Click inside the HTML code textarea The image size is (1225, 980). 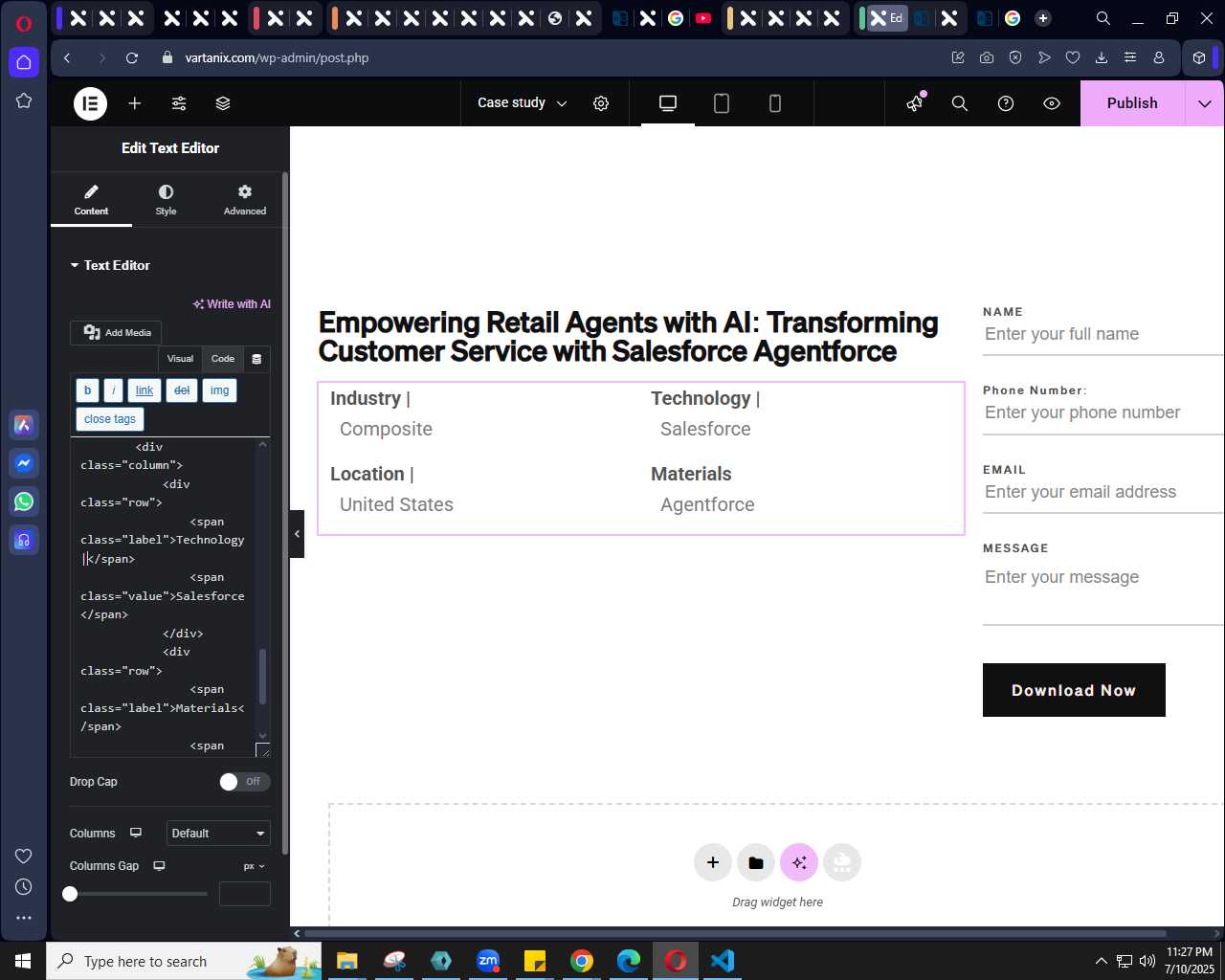163,596
